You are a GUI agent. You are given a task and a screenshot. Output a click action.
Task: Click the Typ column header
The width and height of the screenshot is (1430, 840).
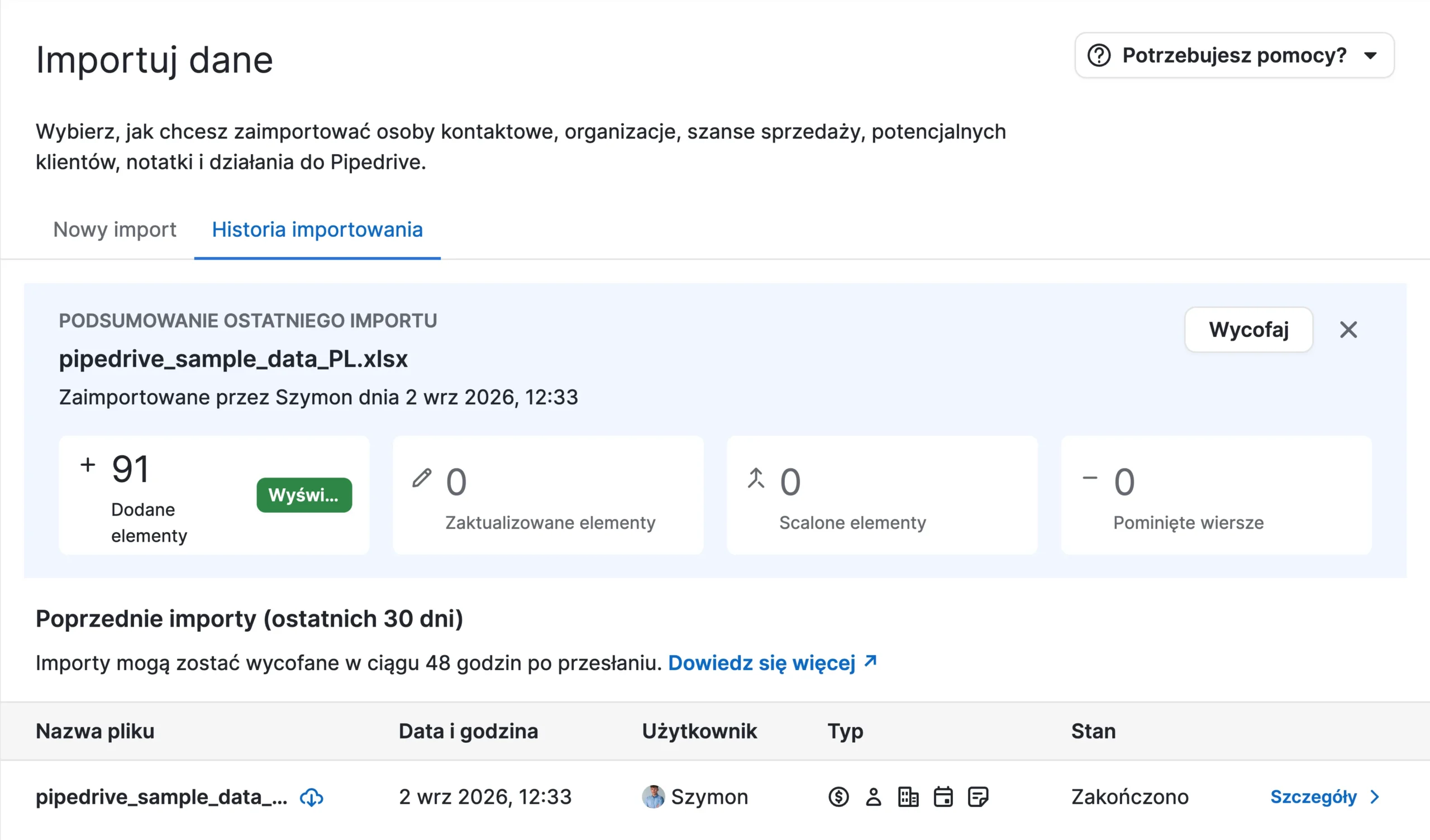[x=845, y=731]
